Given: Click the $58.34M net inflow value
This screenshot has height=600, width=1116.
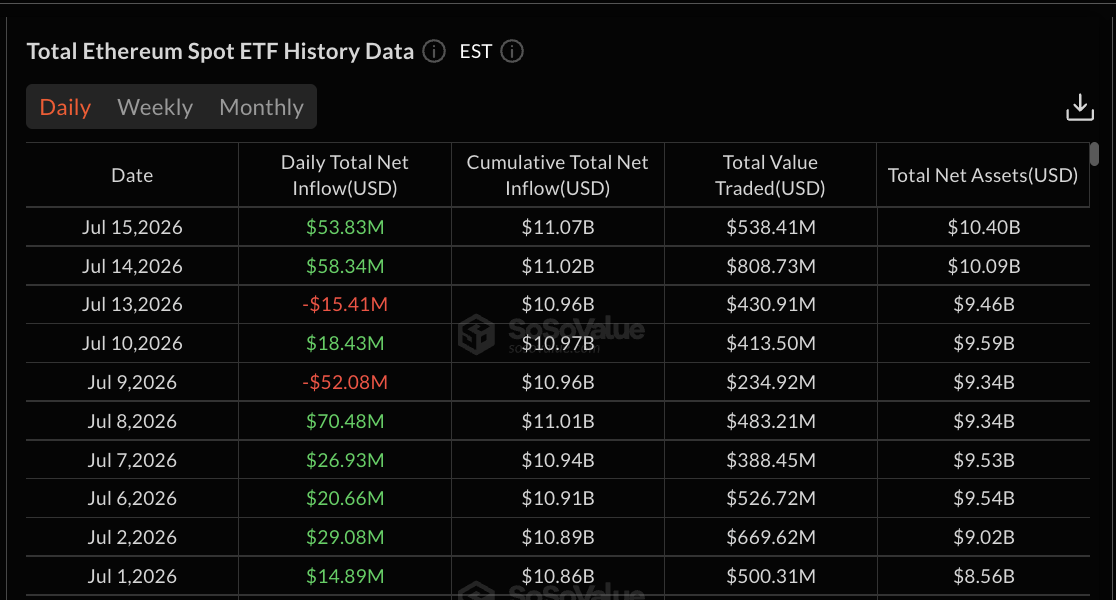Looking at the screenshot, I should point(345,266).
